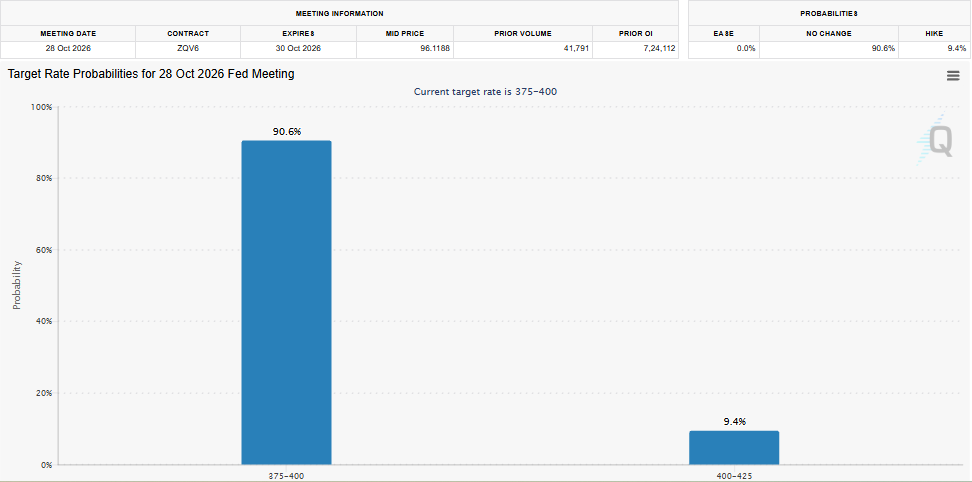
Task: Click the Probability y-axis title
Action: click(17, 285)
